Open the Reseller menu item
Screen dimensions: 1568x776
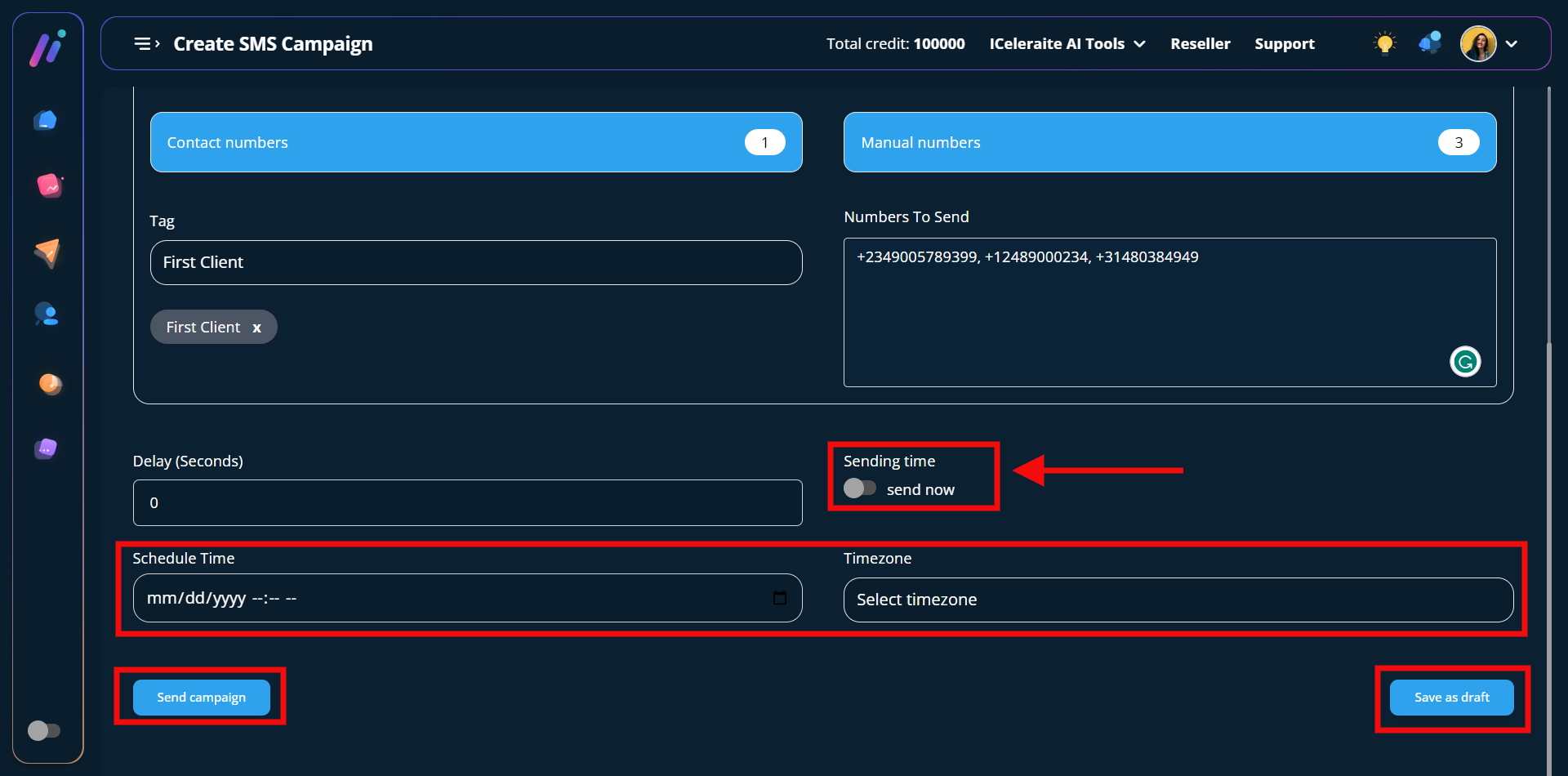click(x=1200, y=44)
